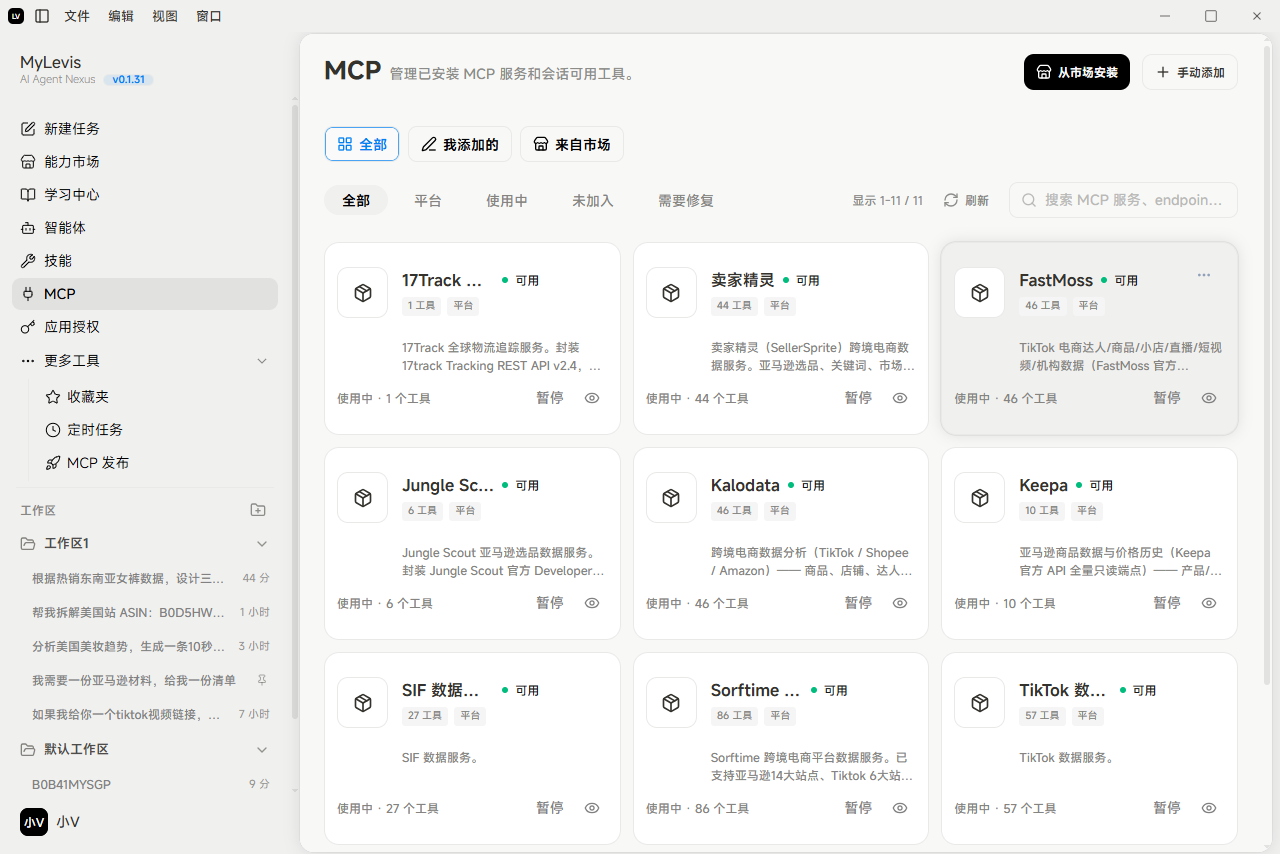This screenshot has width=1280, height=854.
Task: Open 学习中心 from the sidebar
Action: [x=145, y=195]
